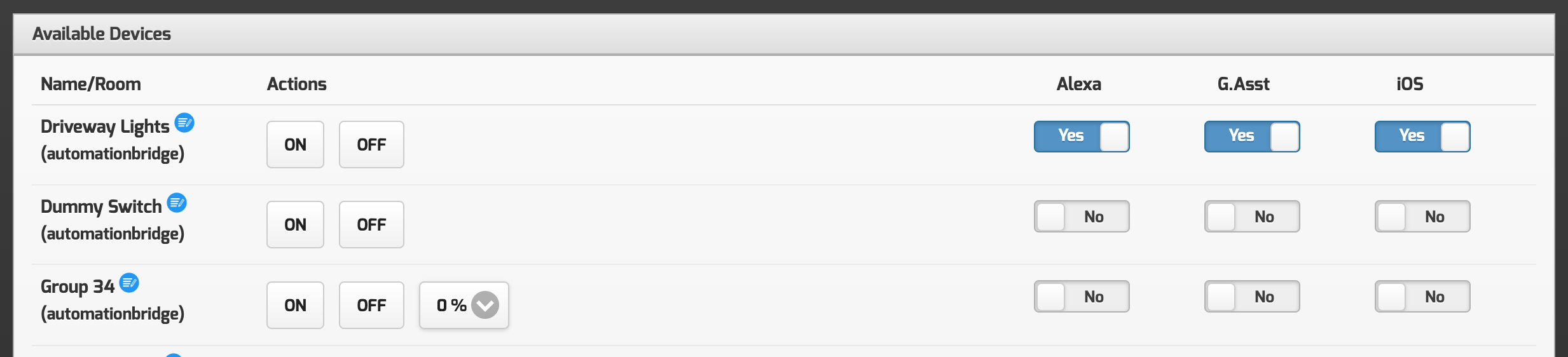Click edit icon next to Driveway Lights
Viewport: 1568px width, 357px height.
point(184,123)
